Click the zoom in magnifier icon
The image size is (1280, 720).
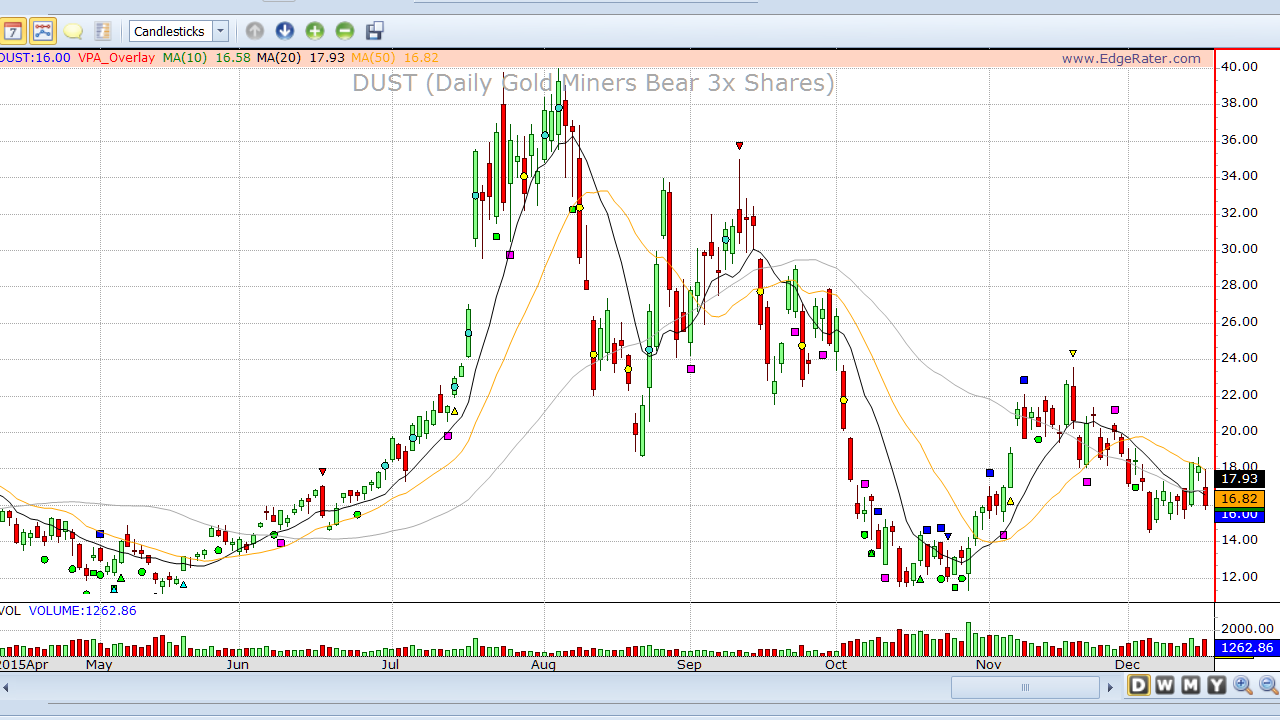pos(1243,685)
